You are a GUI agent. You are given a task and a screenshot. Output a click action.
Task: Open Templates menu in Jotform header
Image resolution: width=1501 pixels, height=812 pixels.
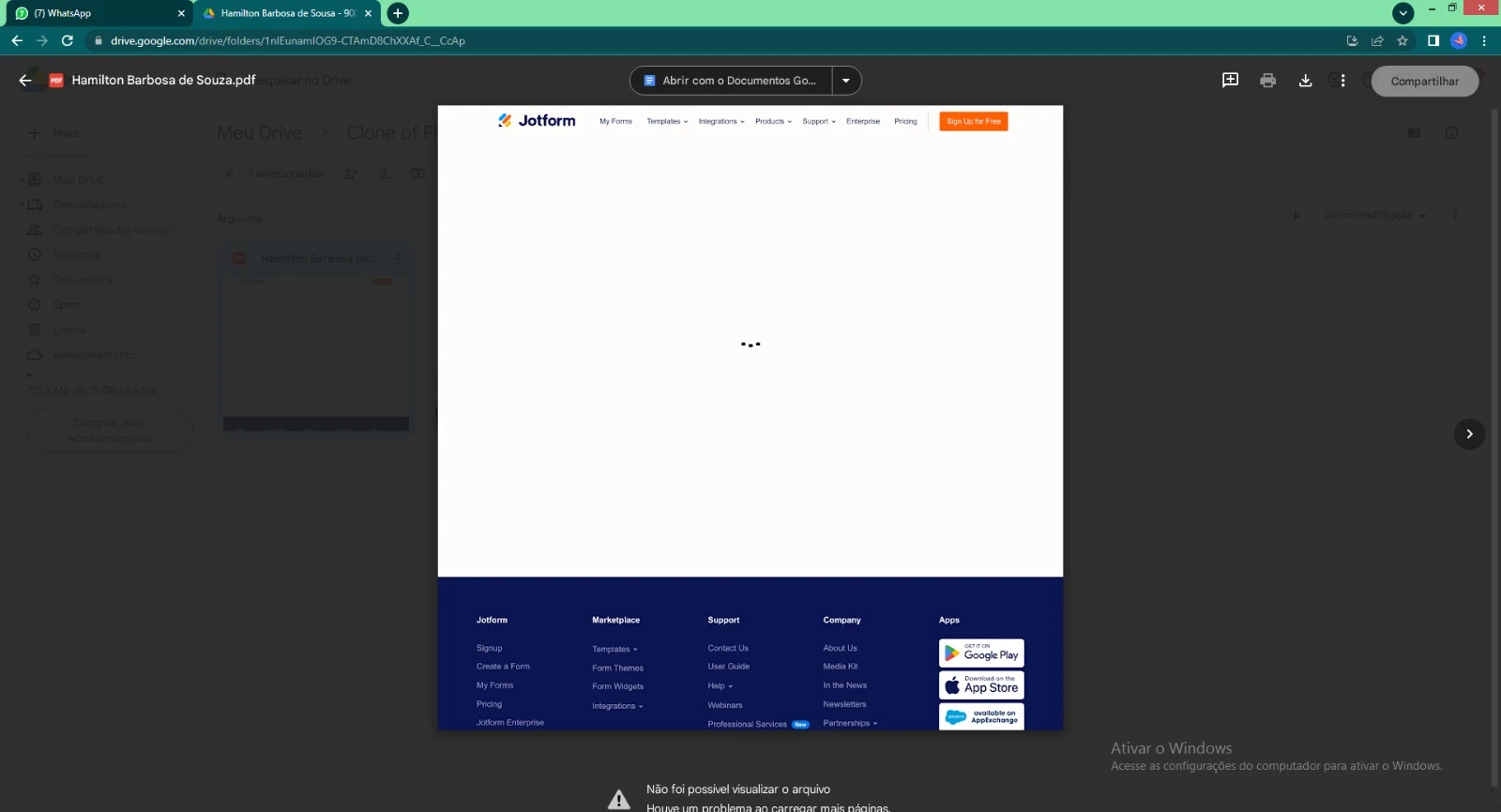click(667, 121)
